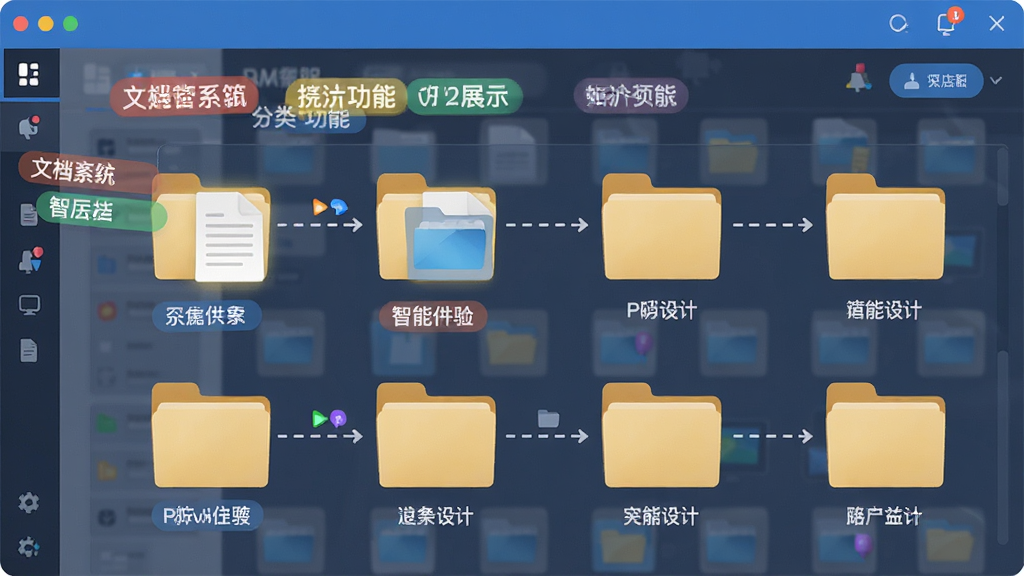Click the purple round icon beside the green play icon
Image resolution: width=1024 pixels, height=576 pixels.
(338, 418)
